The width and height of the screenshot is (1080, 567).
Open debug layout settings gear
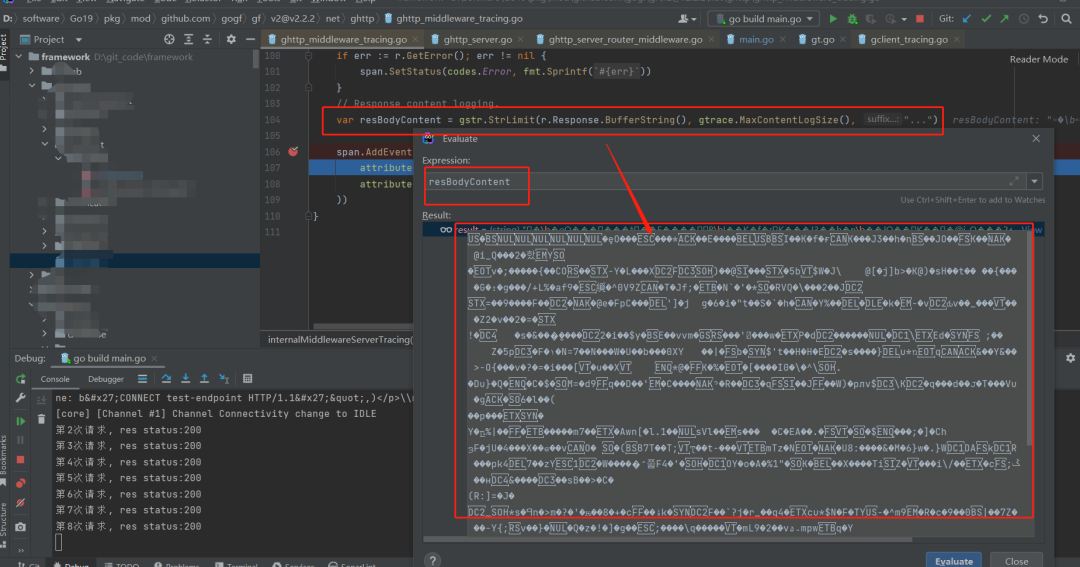pyautogui.click(x=1070, y=358)
